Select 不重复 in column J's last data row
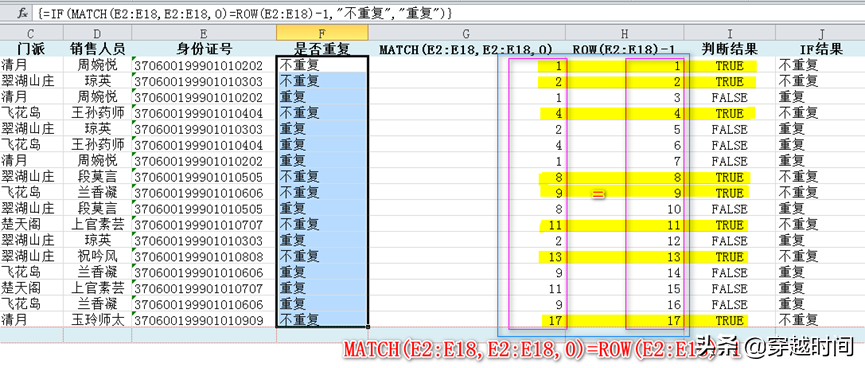865x368 pixels. pyautogui.click(x=820, y=320)
